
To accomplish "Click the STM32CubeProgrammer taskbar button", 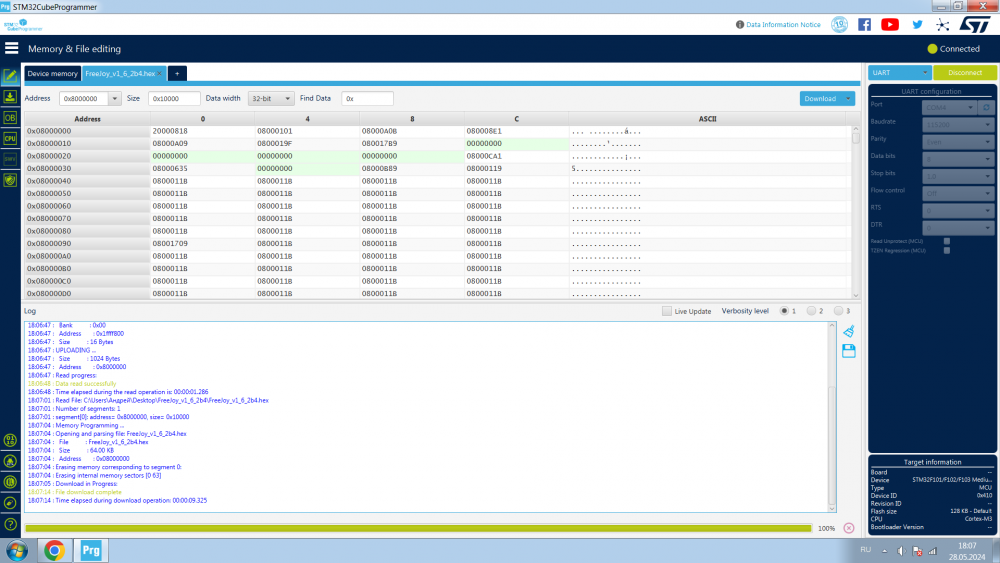I will tap(91, 550).
